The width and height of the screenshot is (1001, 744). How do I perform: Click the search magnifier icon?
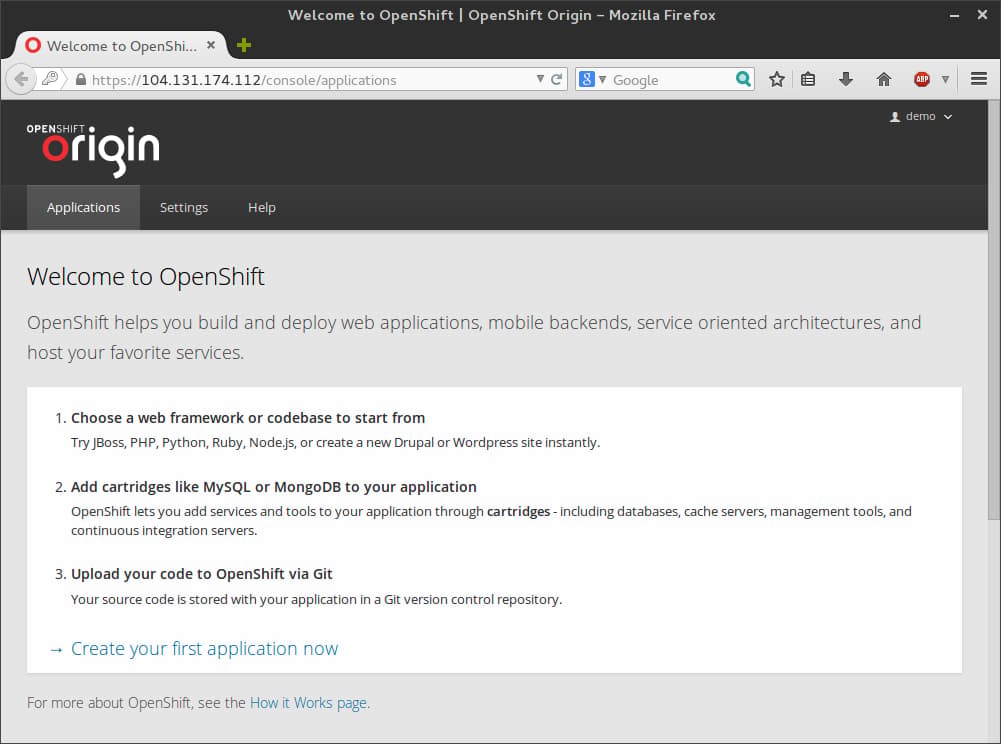(x=743, y=79)
